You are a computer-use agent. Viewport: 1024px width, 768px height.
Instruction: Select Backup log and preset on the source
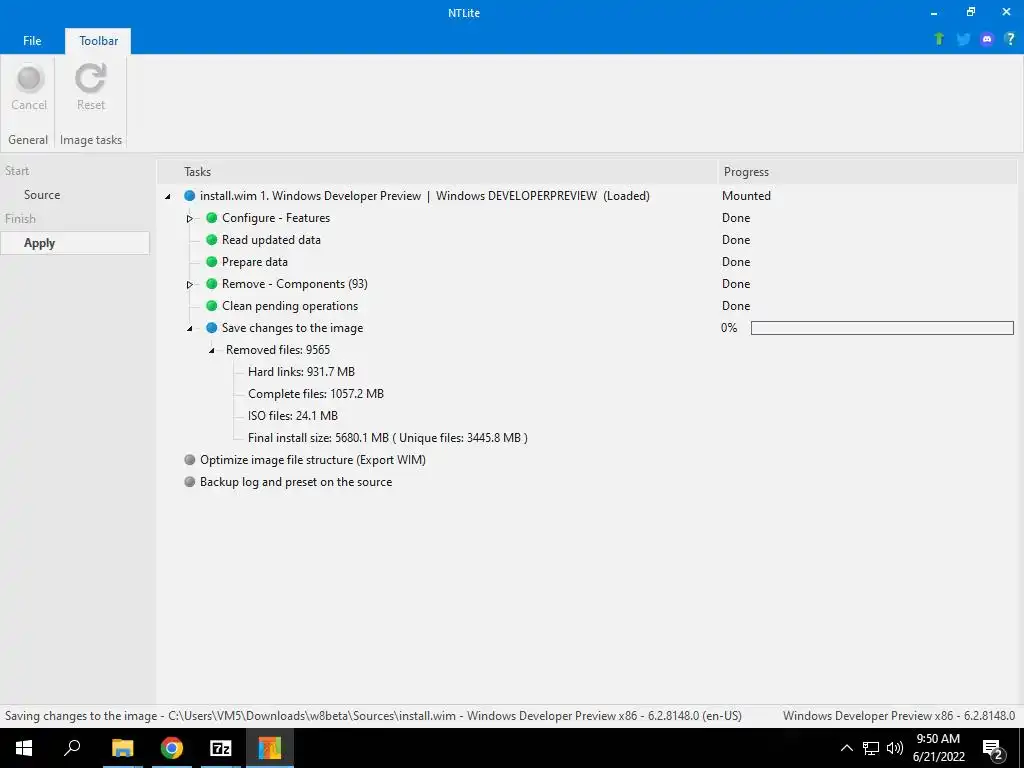pyautogui.click(x=296, y=482)
